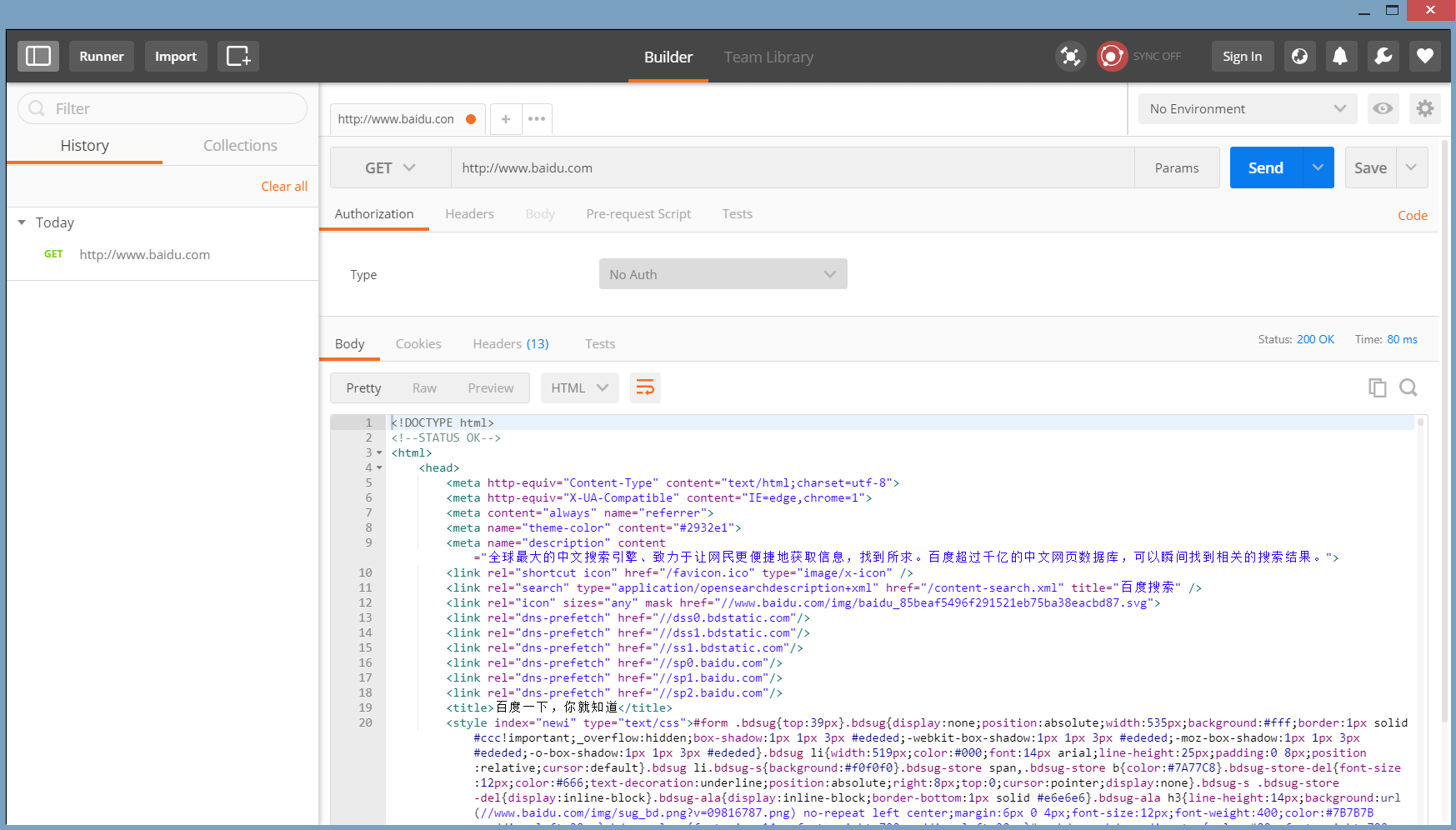Show notifications with the bell icon

[x=1340, y=56]
